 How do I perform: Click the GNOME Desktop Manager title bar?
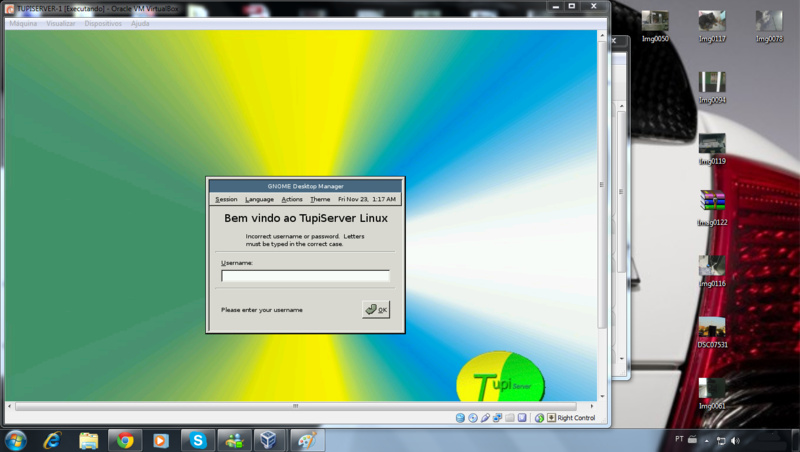[x=305, y=186]
